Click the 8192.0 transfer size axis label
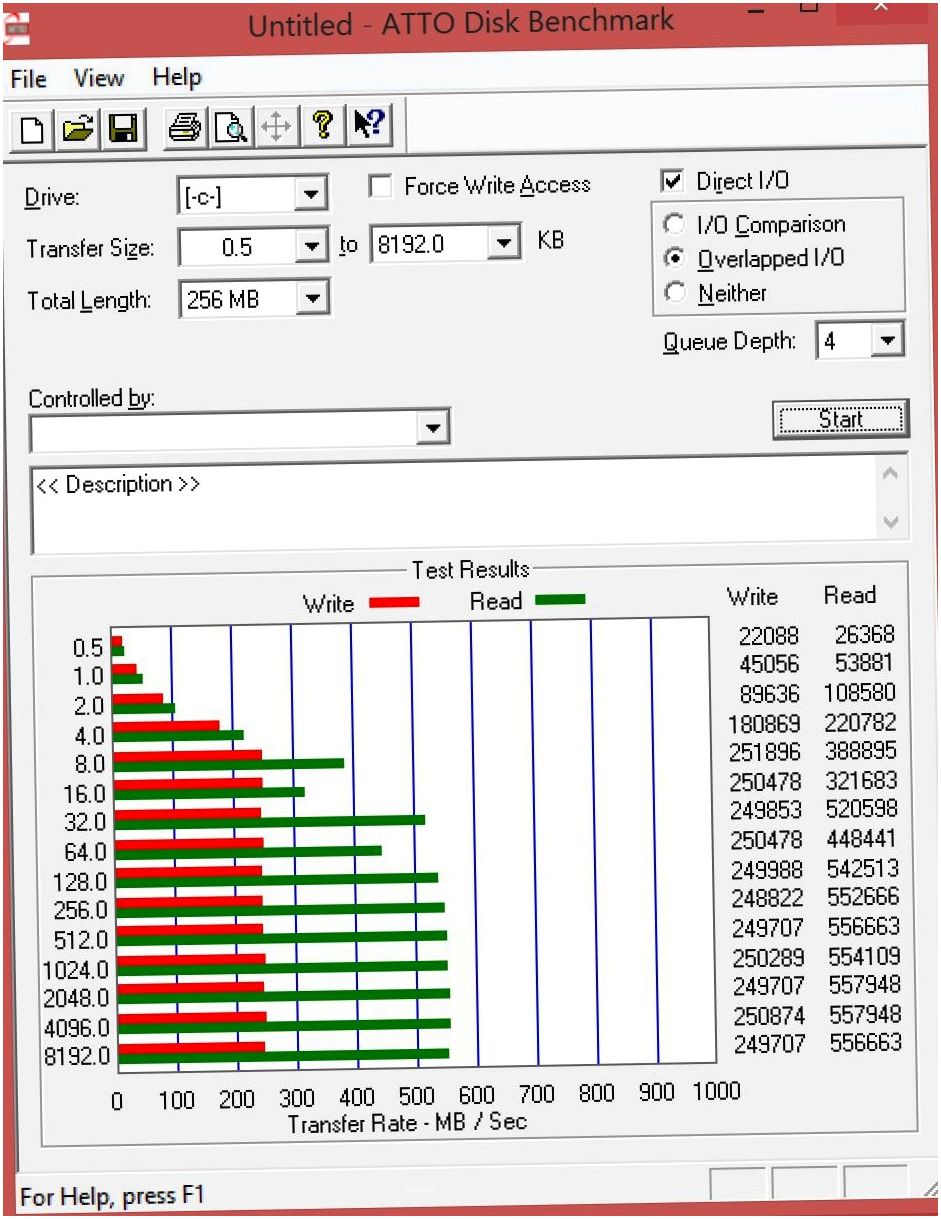The height and width of the screenshot is (1219, 941). 77,1055
